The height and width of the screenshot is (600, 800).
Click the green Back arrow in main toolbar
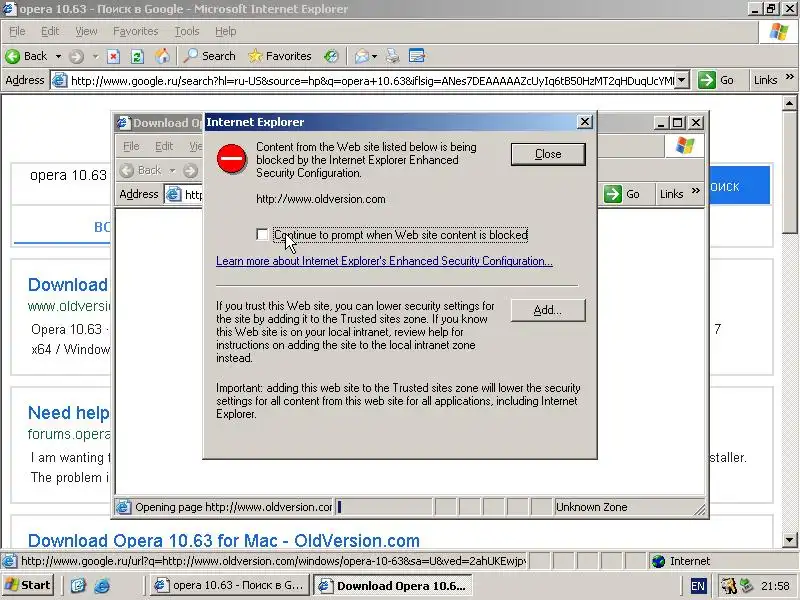[x=13, y=56]
